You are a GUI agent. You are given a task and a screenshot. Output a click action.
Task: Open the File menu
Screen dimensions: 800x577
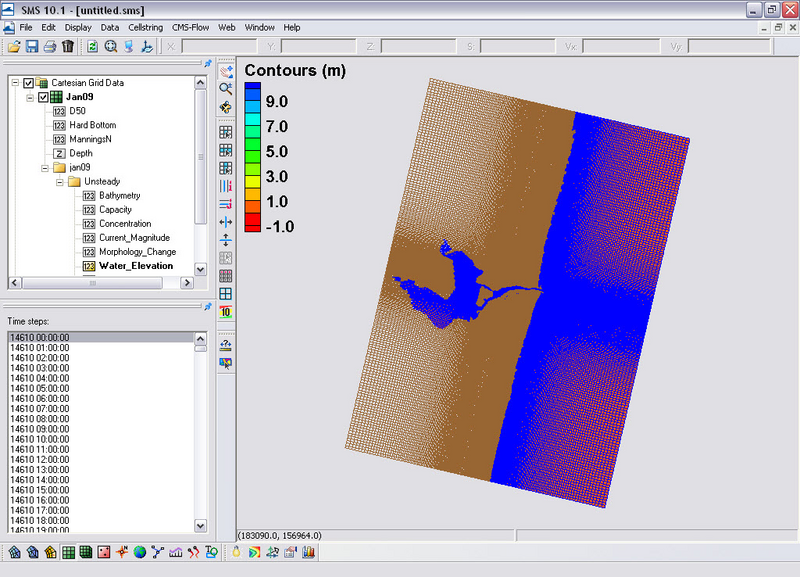tap(26, 28)
